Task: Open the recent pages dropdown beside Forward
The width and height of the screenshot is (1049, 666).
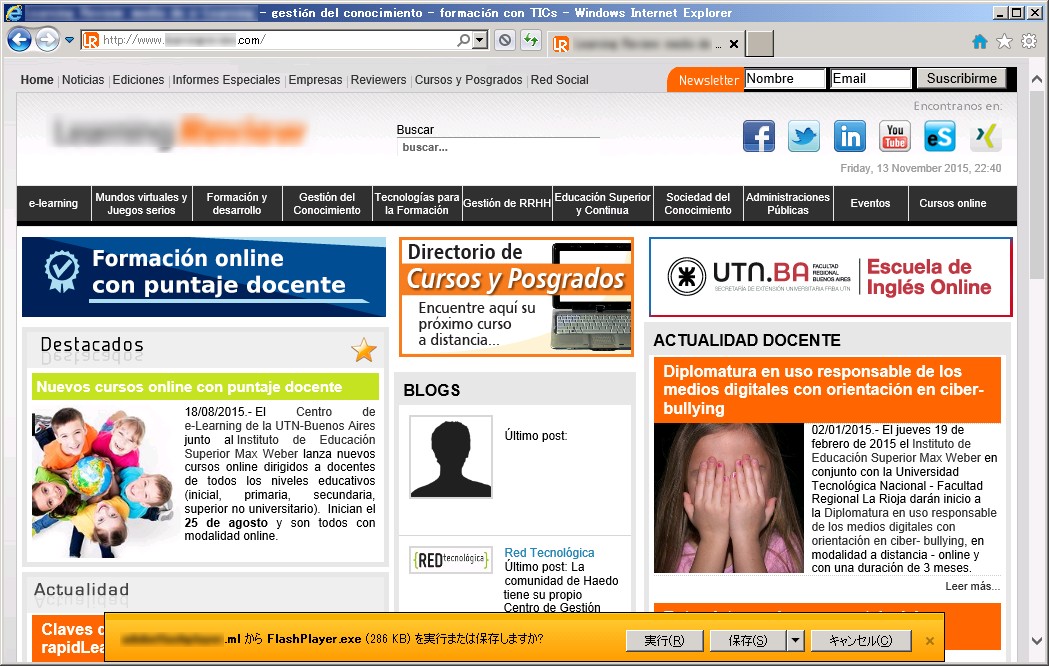Action: click(x=70, y=40)
